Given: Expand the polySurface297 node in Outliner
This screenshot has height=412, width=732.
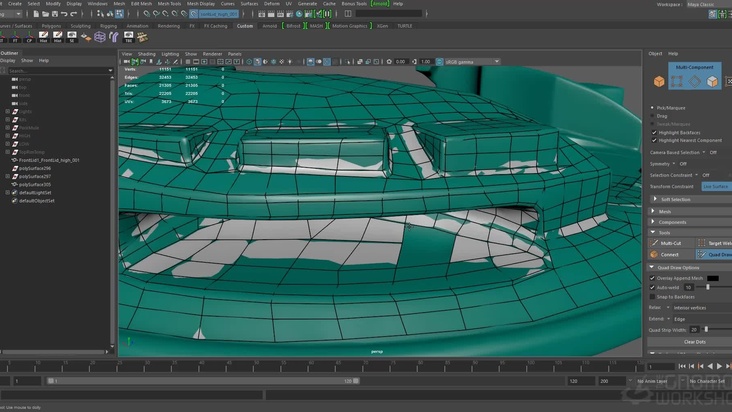Looking at the screenshot, I should click(7, 176).
